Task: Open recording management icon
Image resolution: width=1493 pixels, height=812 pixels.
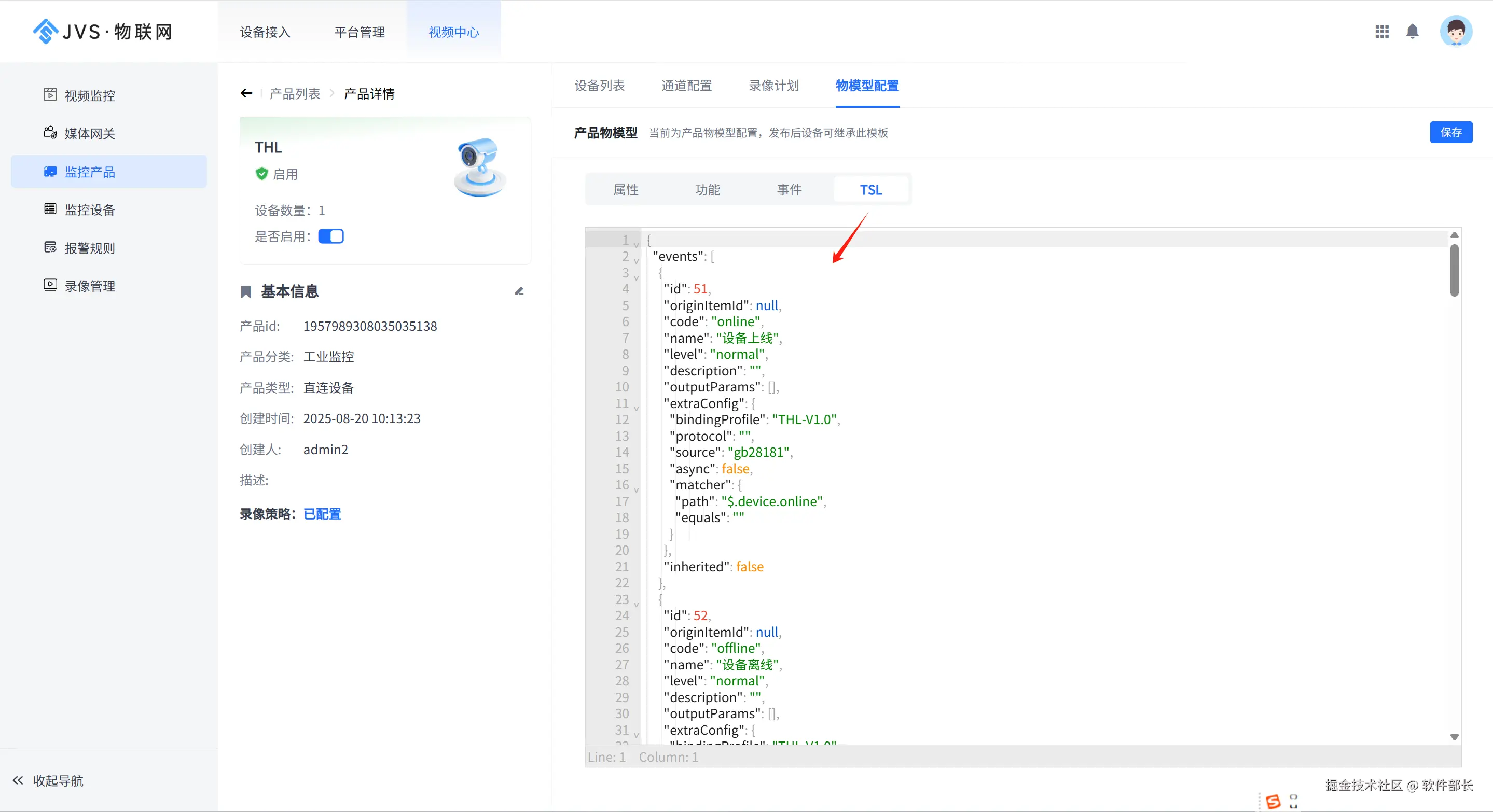Action: [x=50, y=285]
